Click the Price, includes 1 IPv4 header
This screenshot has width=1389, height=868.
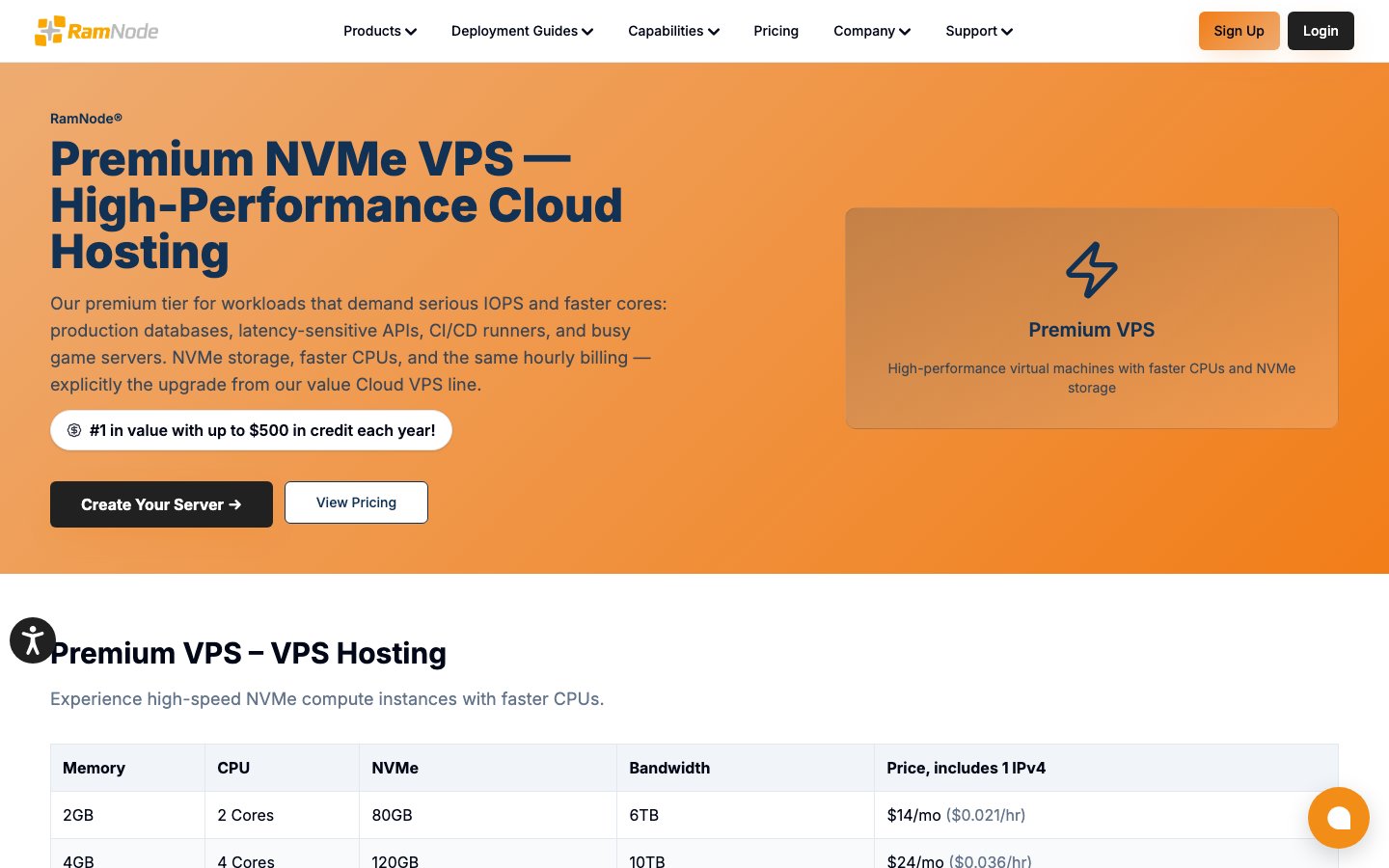1106,768
